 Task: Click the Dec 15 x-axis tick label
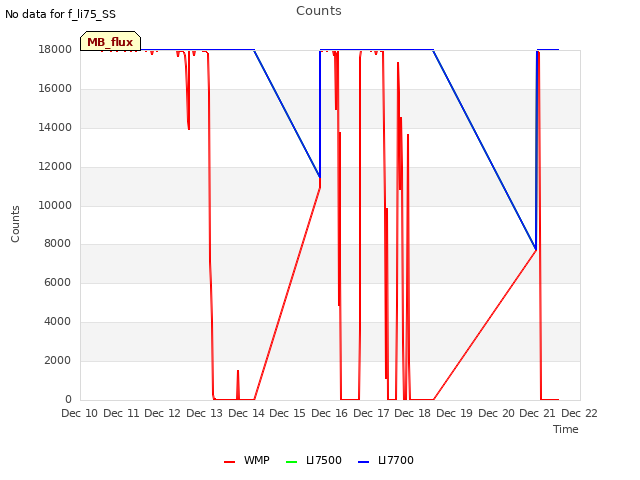coord(287,413)
